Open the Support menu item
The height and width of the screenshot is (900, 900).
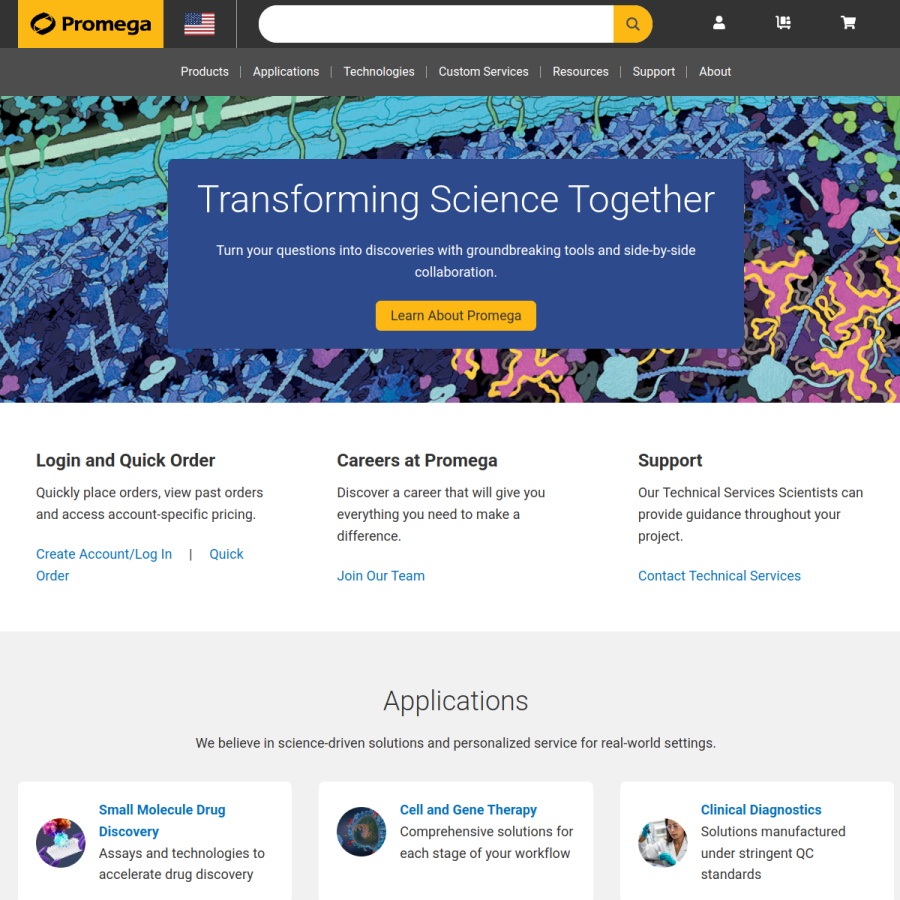[654, 72]
